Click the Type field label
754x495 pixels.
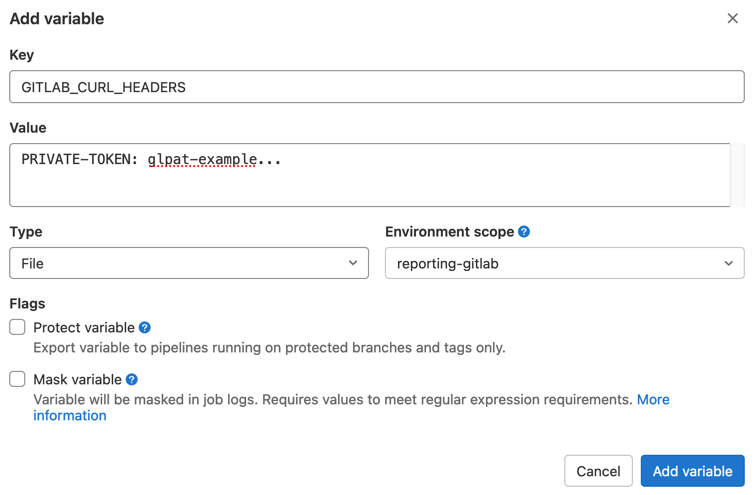(x=26, y=232)
